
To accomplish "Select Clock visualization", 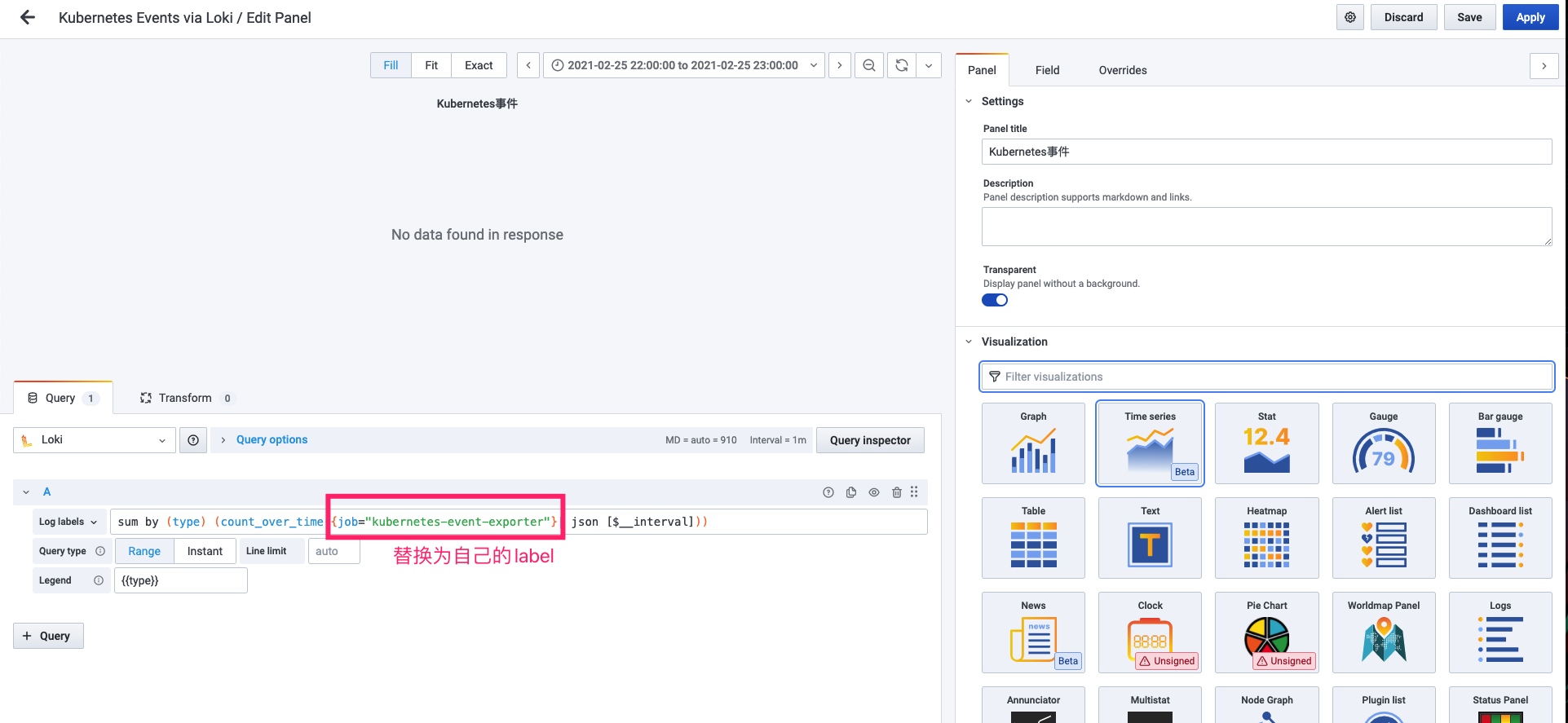I will [x=1150, y=633].
